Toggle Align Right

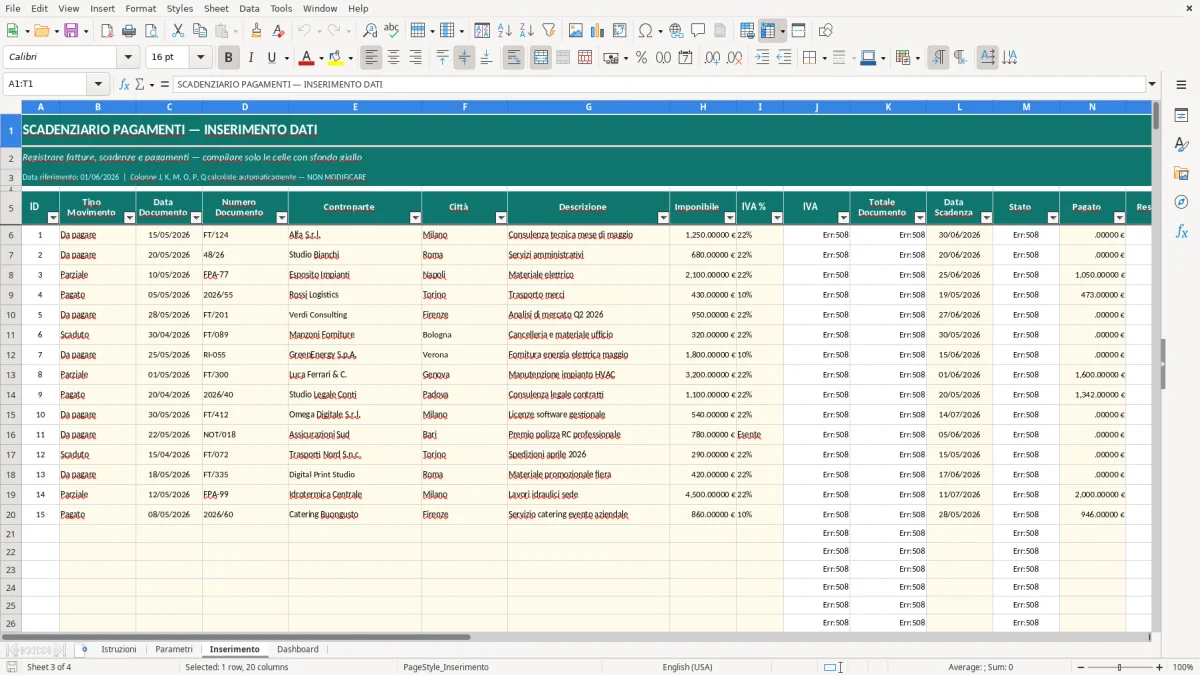point(415,58)
